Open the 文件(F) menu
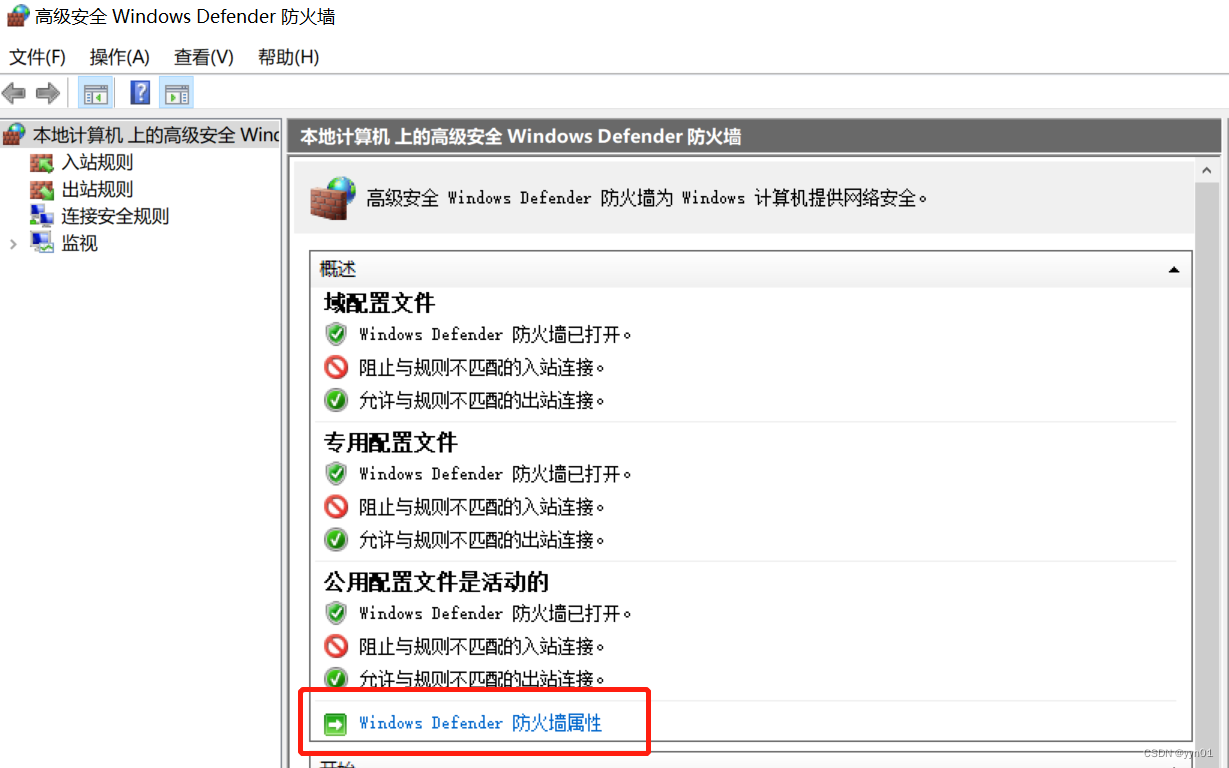This screenshot has width=1229, height=768. point(37,57)
